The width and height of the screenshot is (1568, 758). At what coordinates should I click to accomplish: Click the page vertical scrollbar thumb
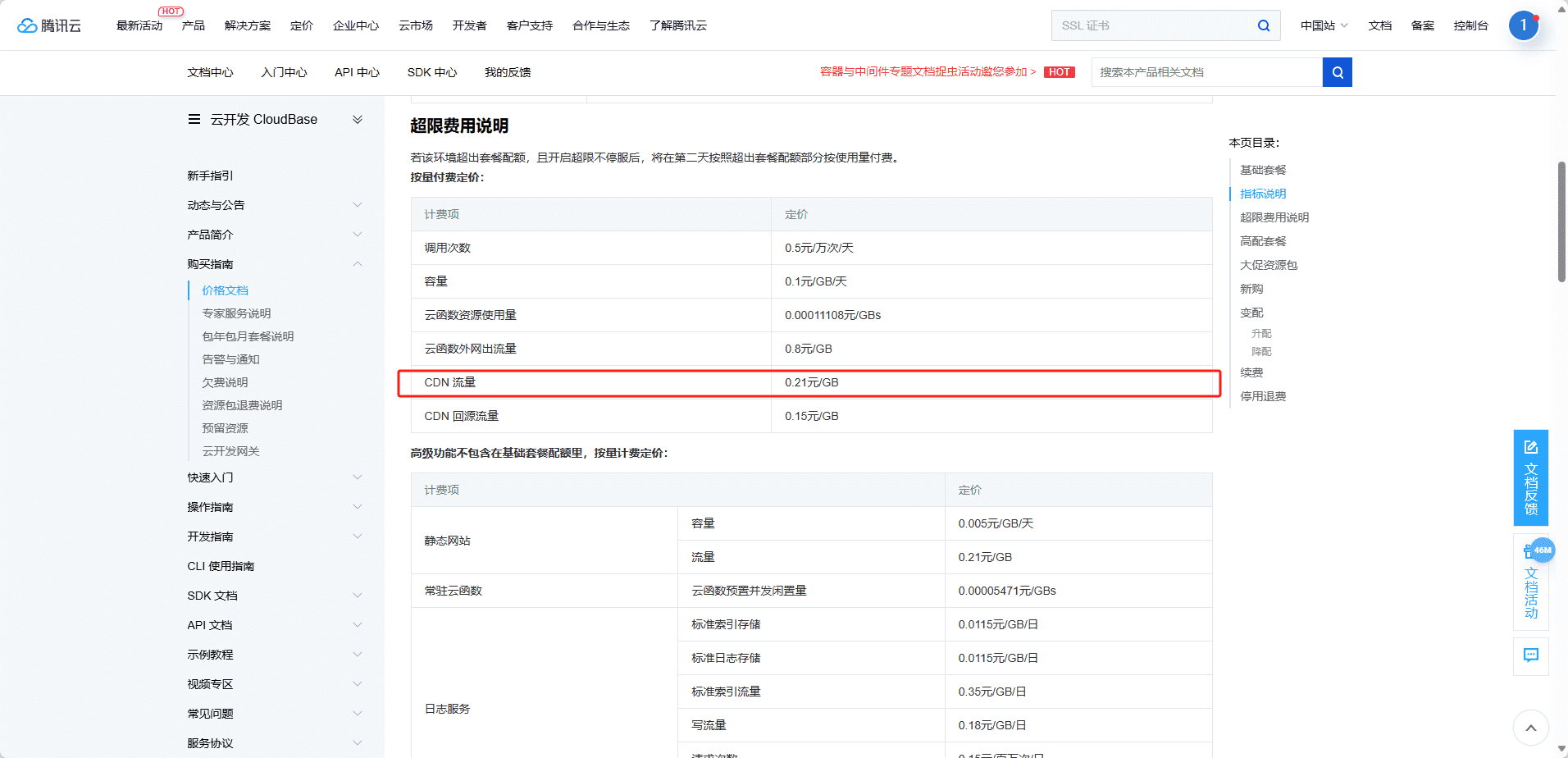pos(1562,221)
